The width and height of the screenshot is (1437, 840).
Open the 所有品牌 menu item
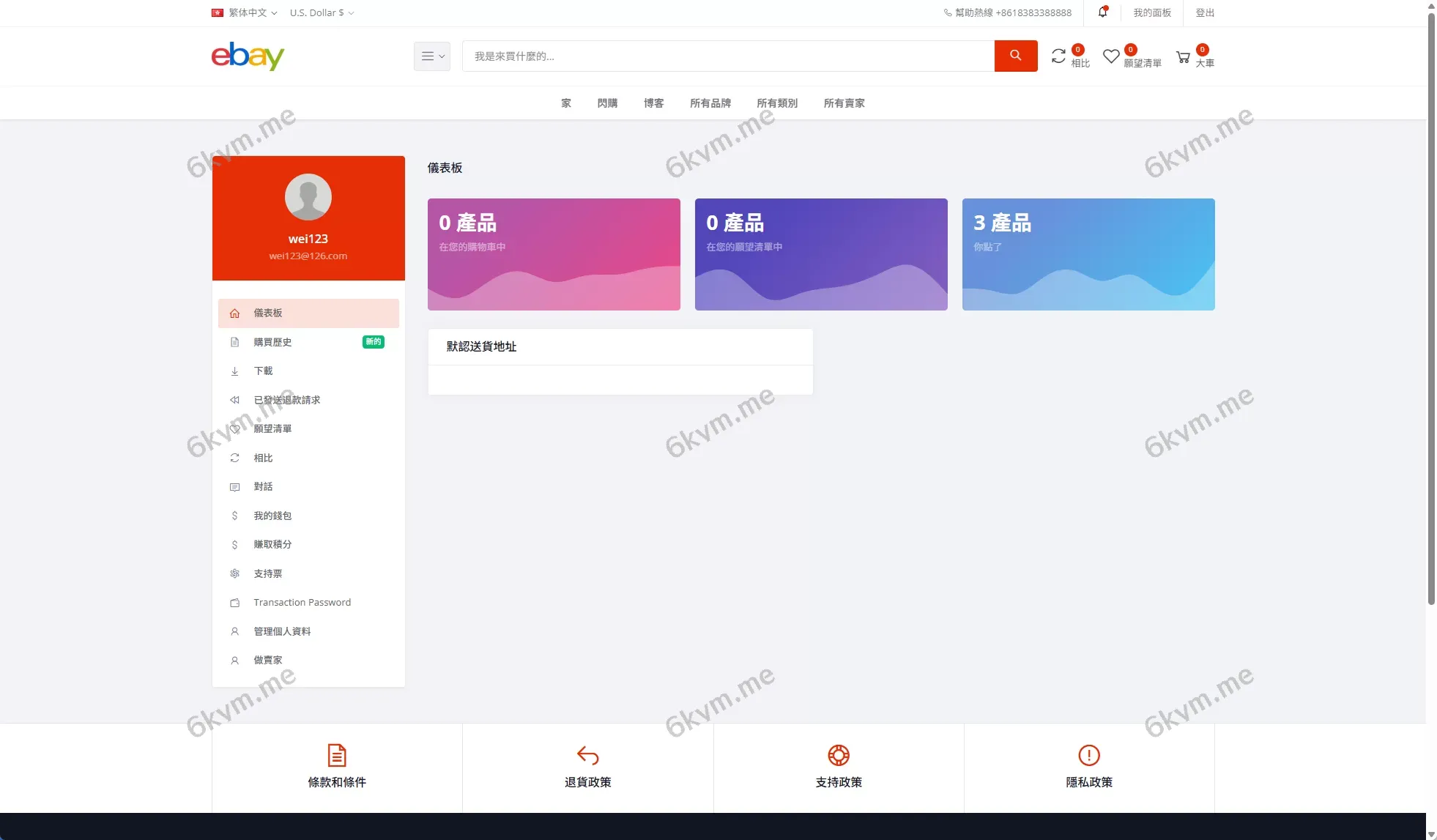coord(710,103)
